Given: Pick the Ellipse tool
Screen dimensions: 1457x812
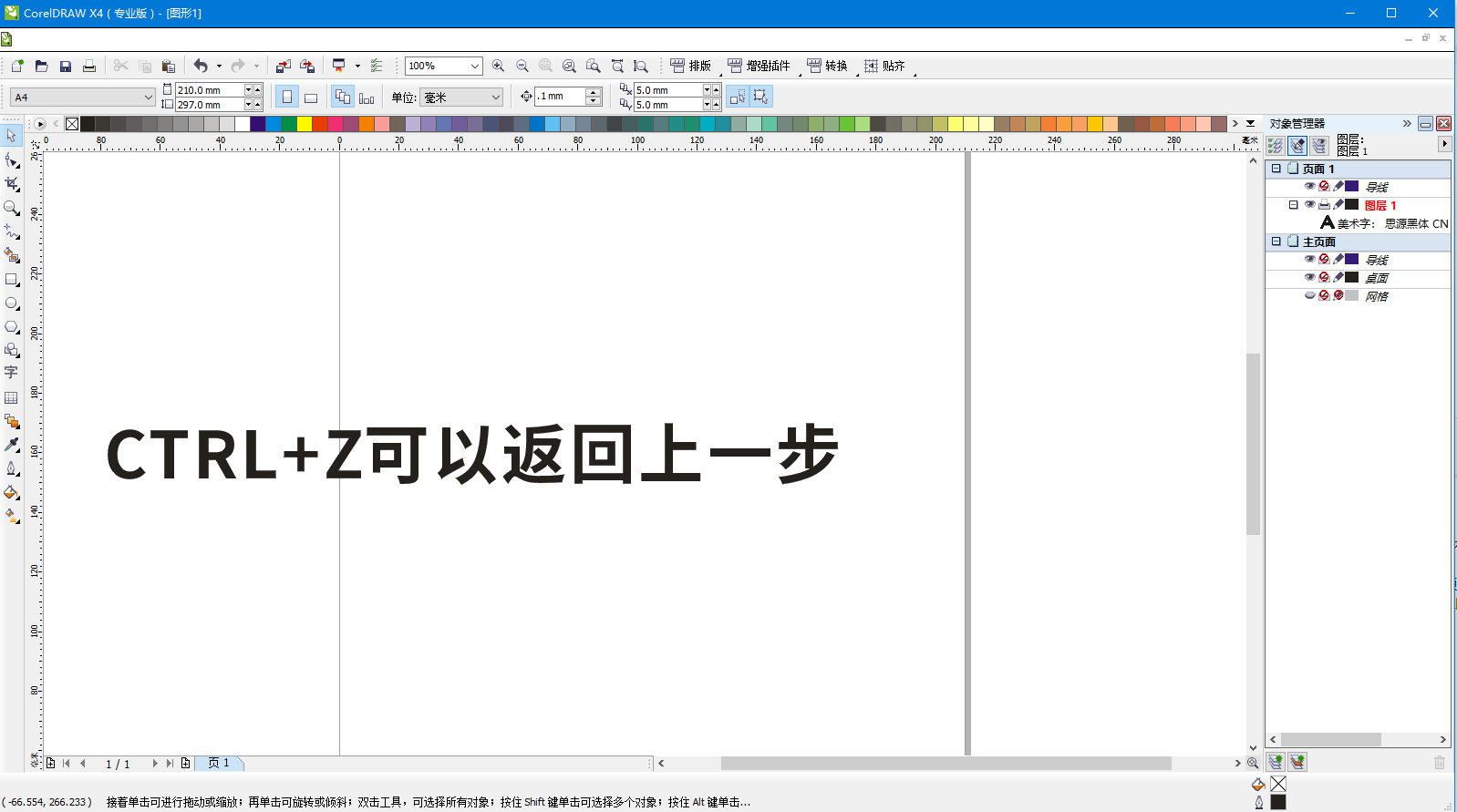Looking at the screenshot, I should coord(11,303).
